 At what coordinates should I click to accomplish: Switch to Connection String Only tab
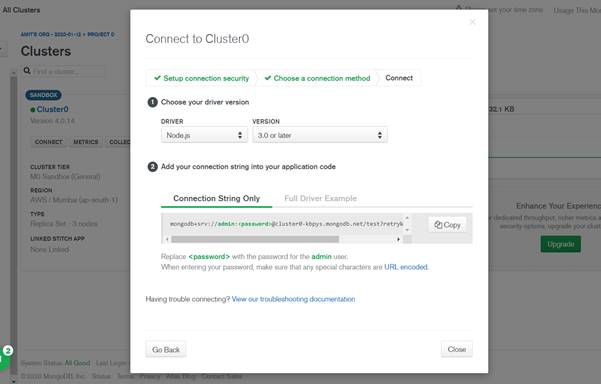point(217,198)
